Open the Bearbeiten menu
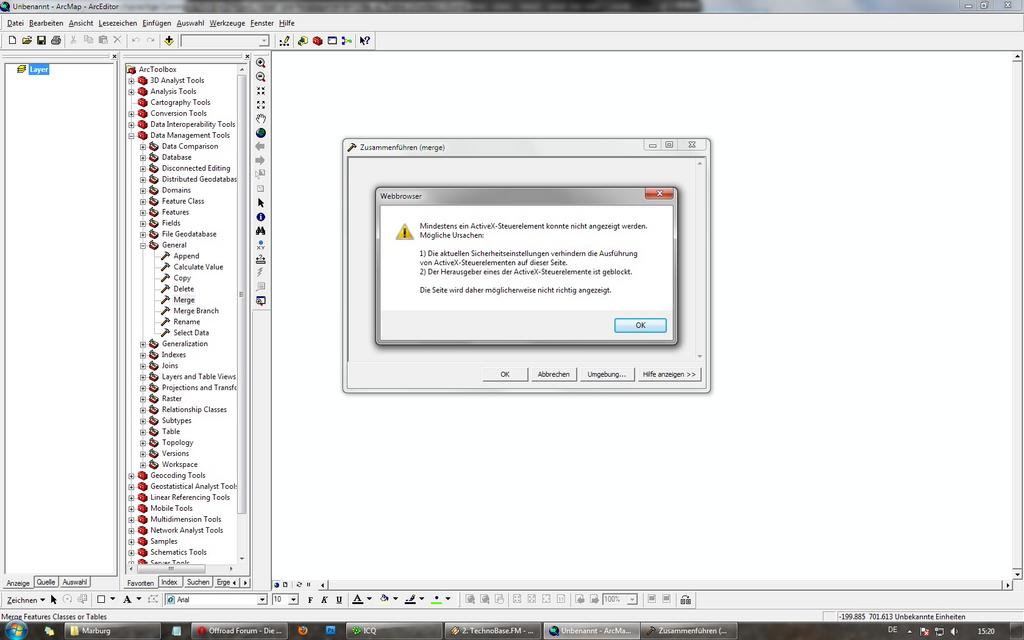Screen dimensions: 1024x640 click(46, 23)
